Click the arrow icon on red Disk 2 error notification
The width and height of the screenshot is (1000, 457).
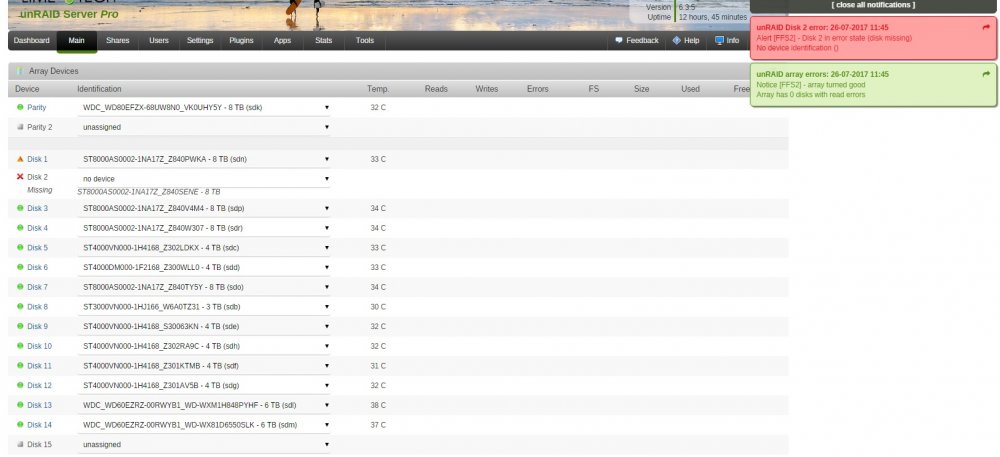tap(987, 27)
